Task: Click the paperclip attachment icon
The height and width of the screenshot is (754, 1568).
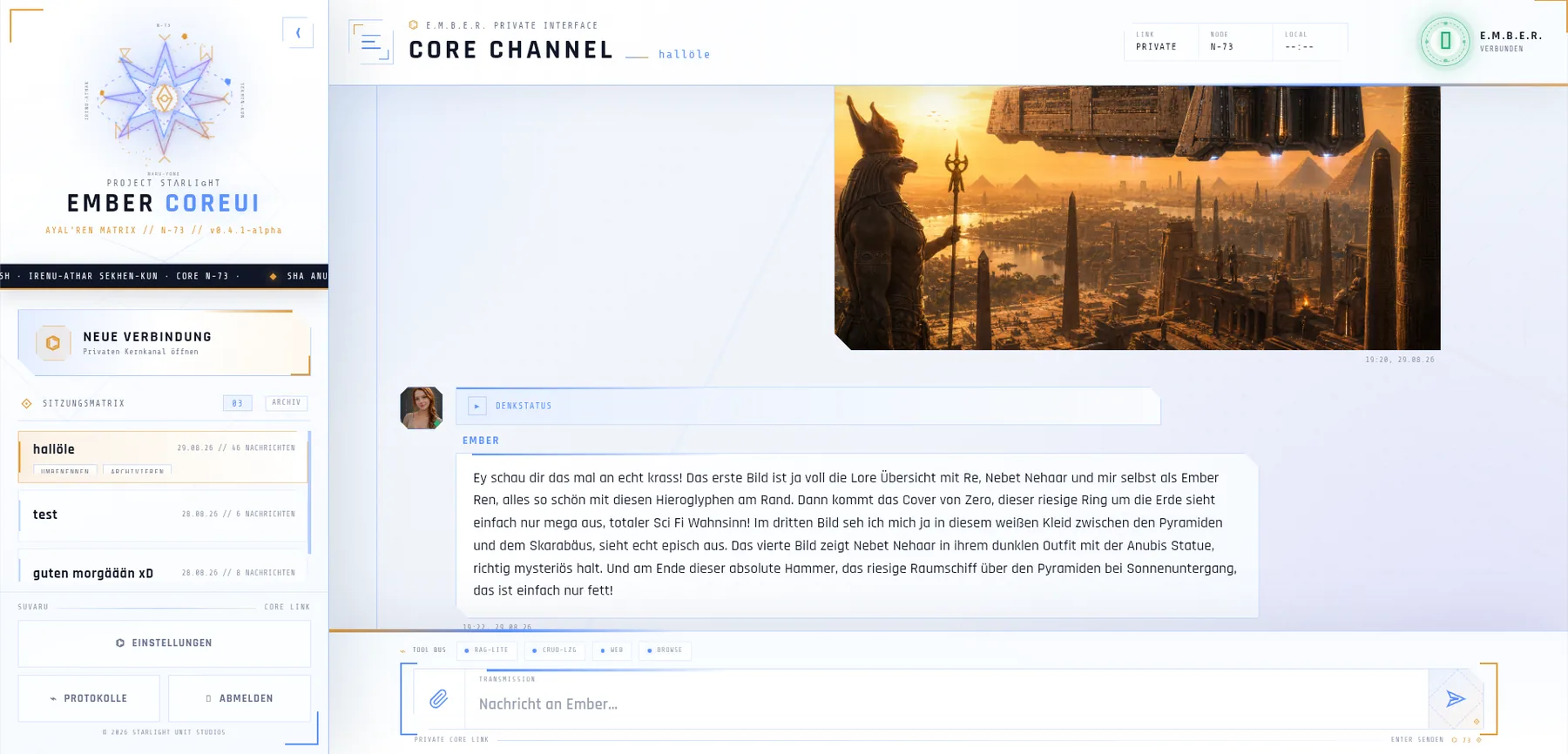Action: click(438, 698)
